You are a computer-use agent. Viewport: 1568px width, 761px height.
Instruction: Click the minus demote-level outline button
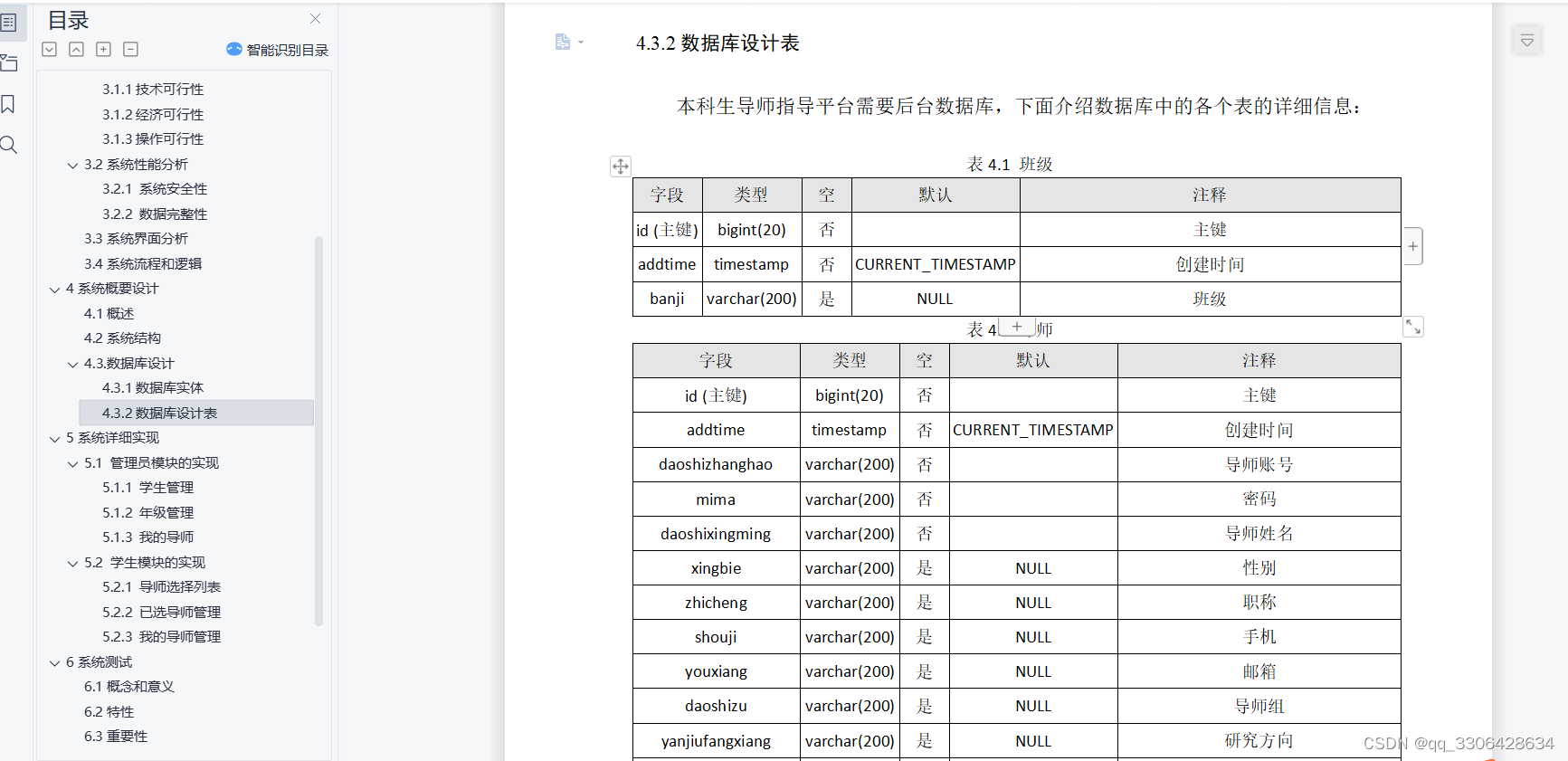[130, 49]
